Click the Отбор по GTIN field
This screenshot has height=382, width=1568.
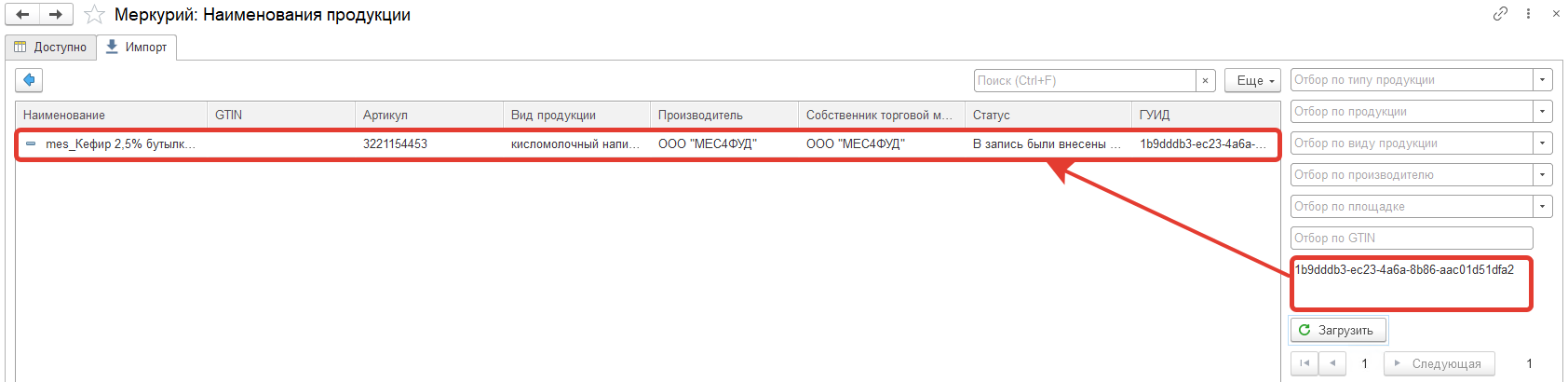[1411, 239]
